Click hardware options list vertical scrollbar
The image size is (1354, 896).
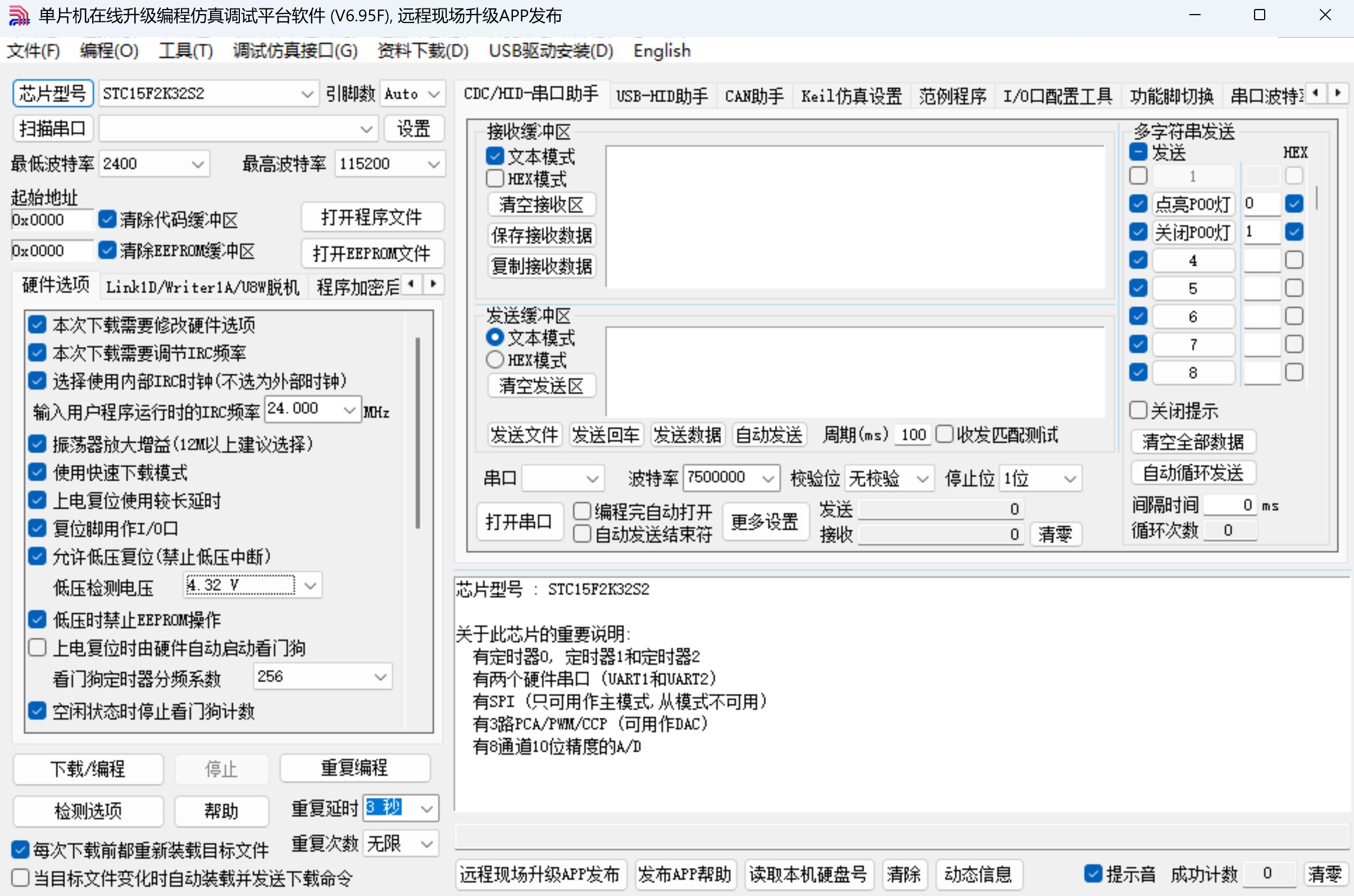click(418, 433)
